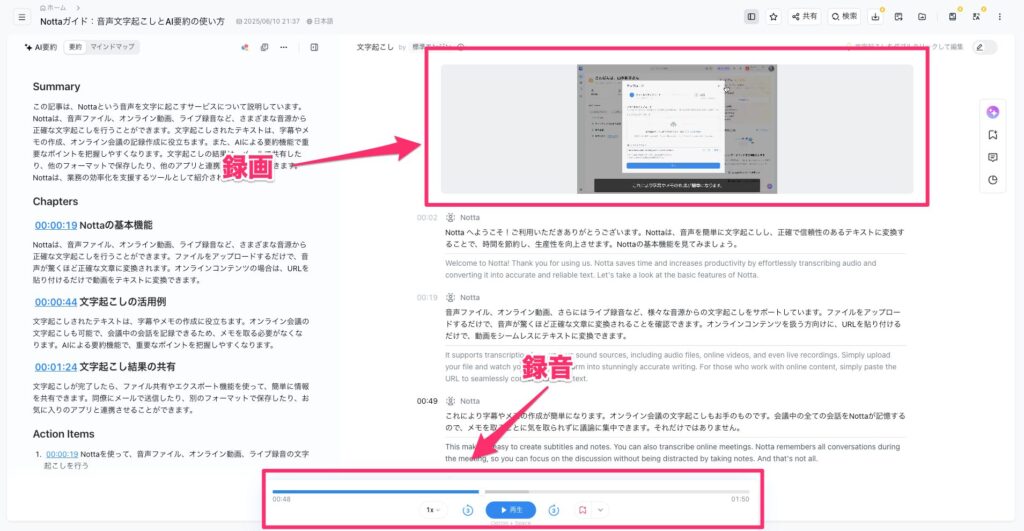Image resolution: width=1024 pixels, height=531 pixels.
Task: Jump to chapter timestamp 00:00:19
Action: (x=56, y=225)
